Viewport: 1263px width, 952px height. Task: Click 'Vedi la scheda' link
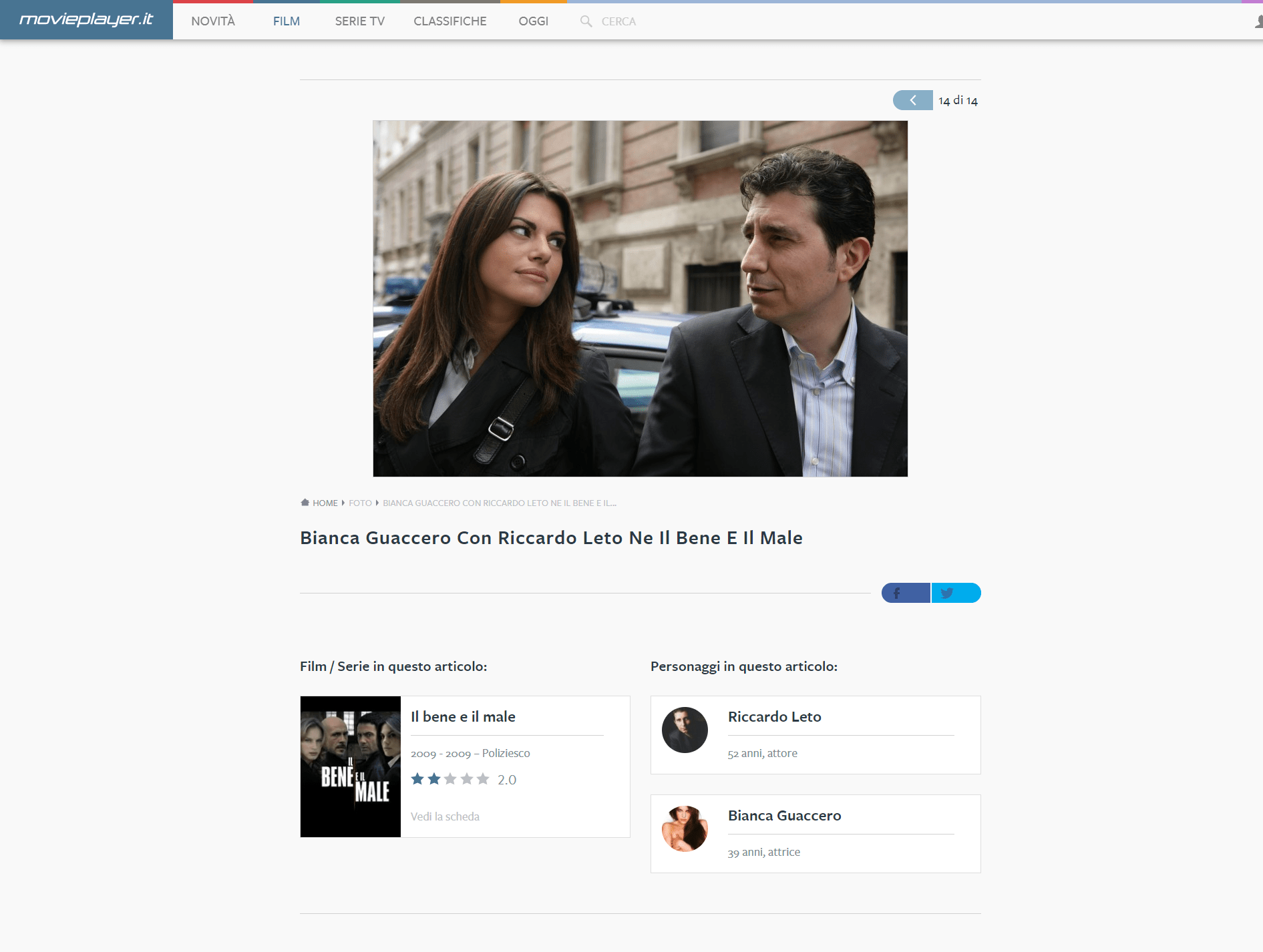pos(445,816)
